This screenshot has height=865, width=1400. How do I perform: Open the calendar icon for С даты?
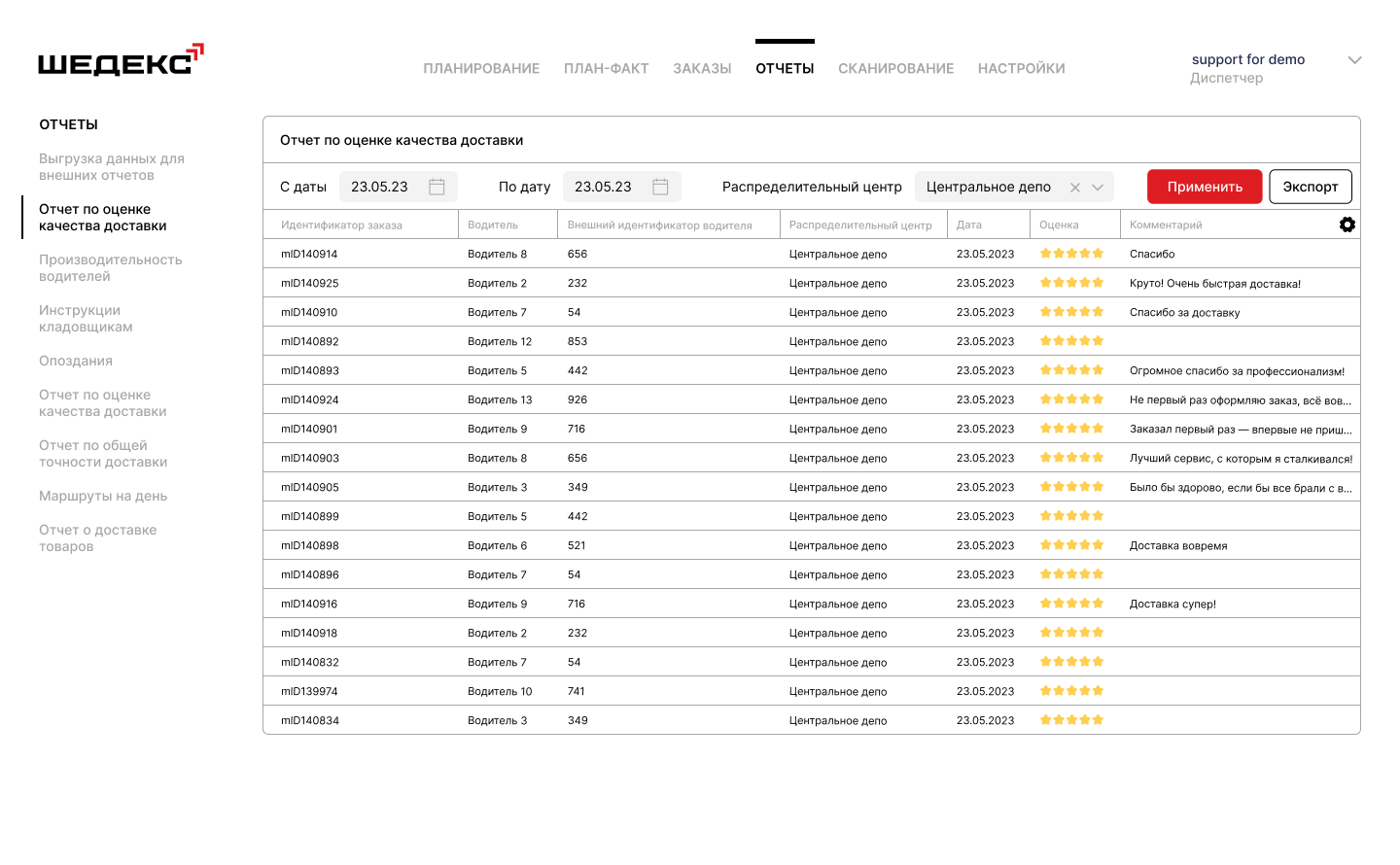[437, 187]
